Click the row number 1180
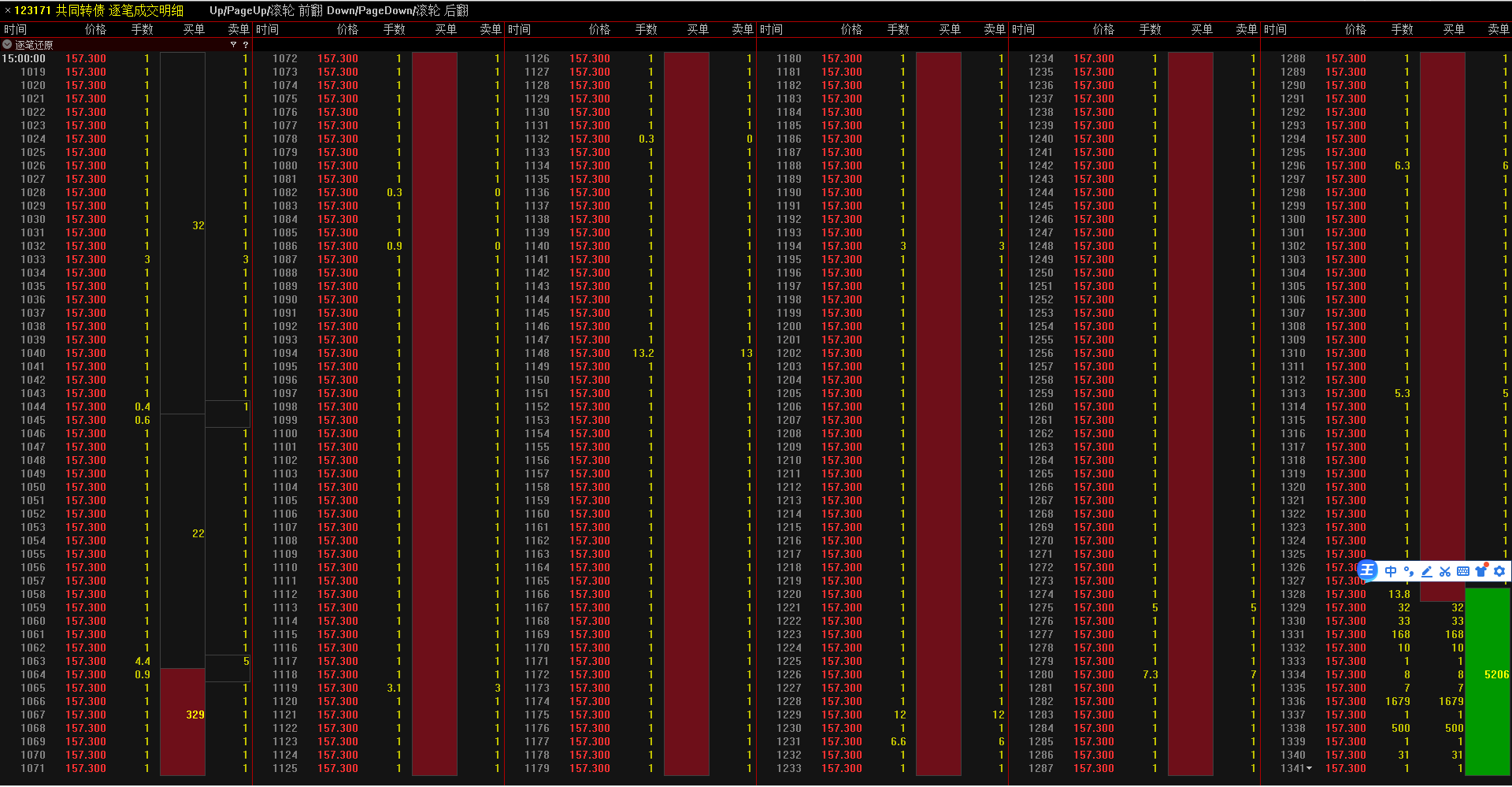 [x=789, y=59]
